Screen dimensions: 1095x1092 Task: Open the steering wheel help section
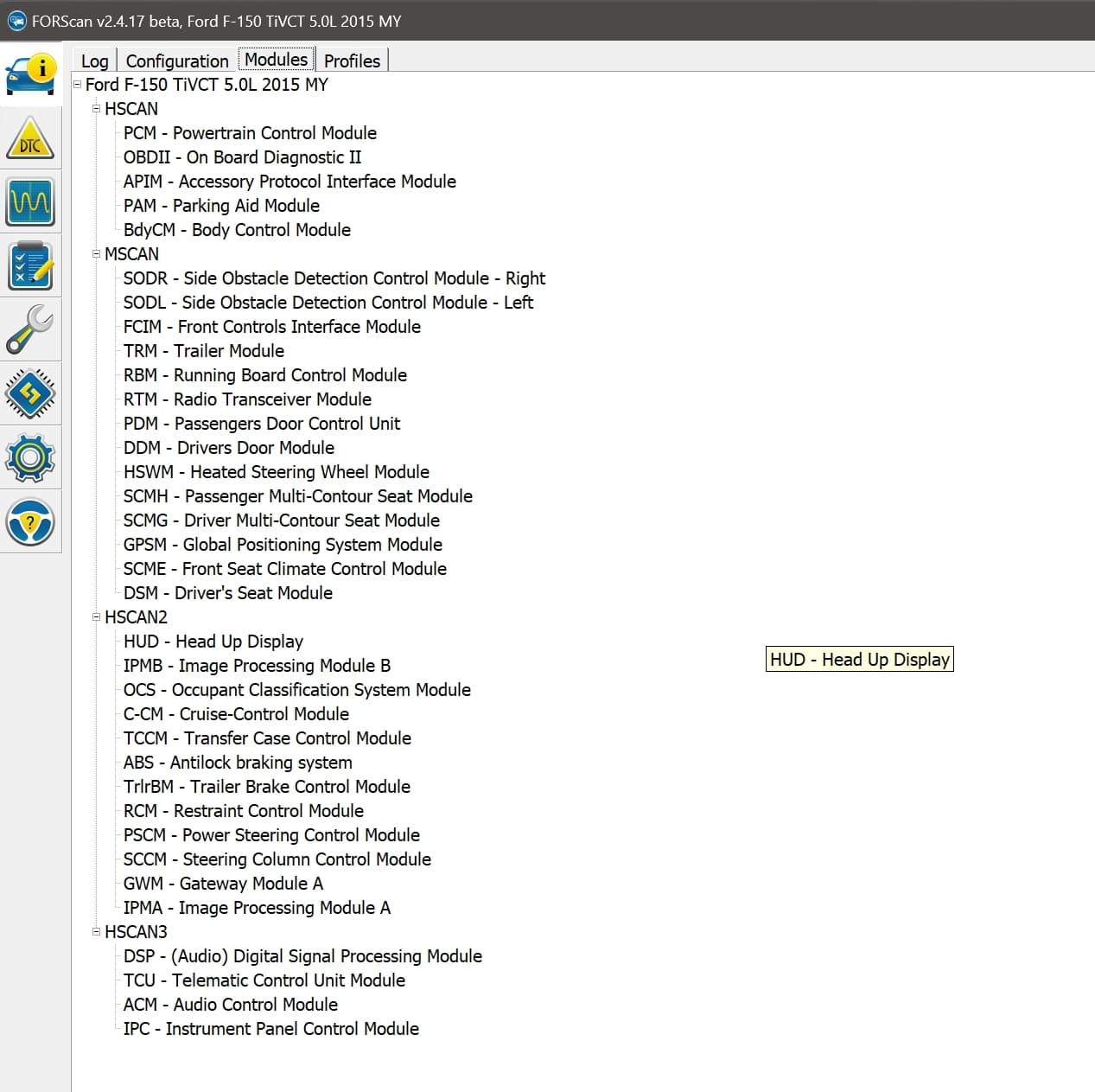[30, 521]
